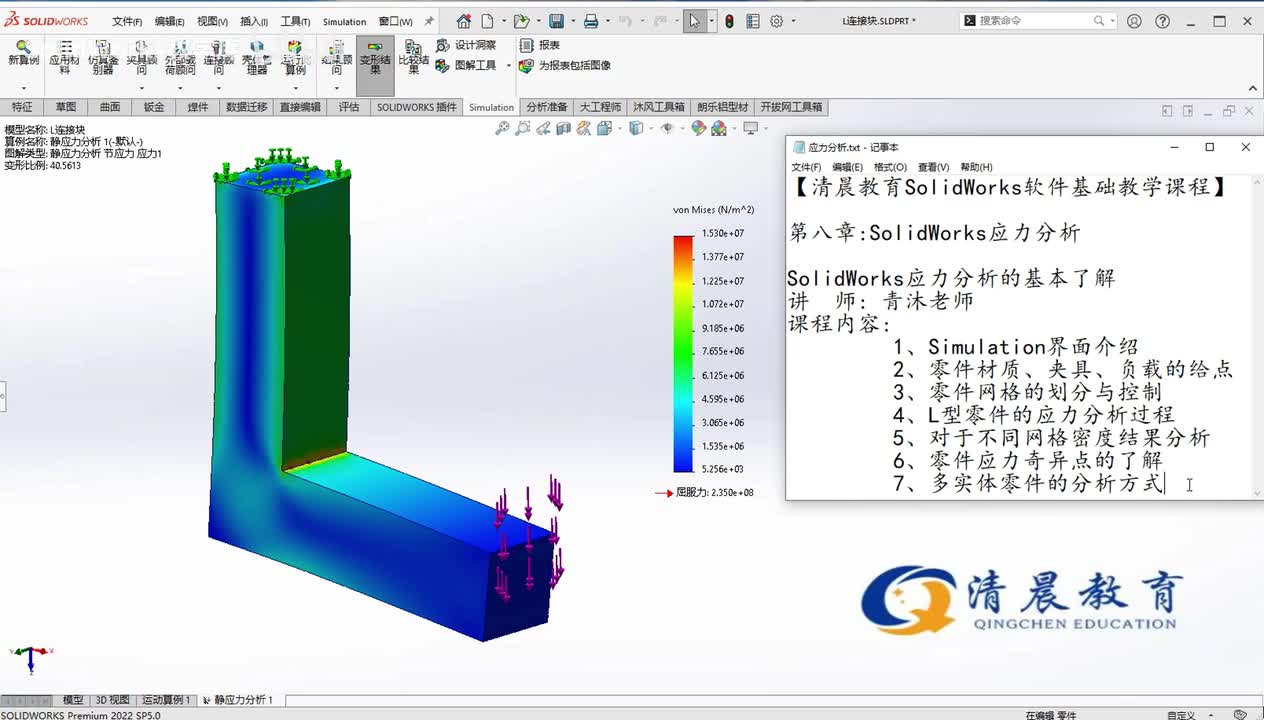1264x720 pixels.
Task: Open the login user account icon
Action: click(x=1134, y=21)
